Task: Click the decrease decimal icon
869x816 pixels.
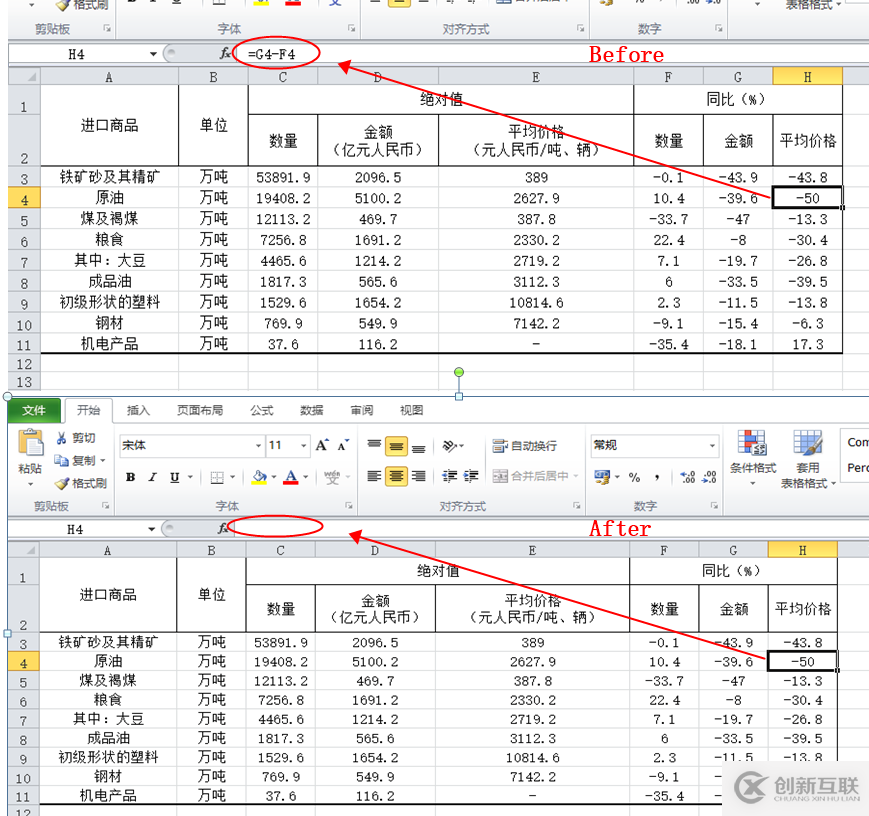Action: [709, 477]
